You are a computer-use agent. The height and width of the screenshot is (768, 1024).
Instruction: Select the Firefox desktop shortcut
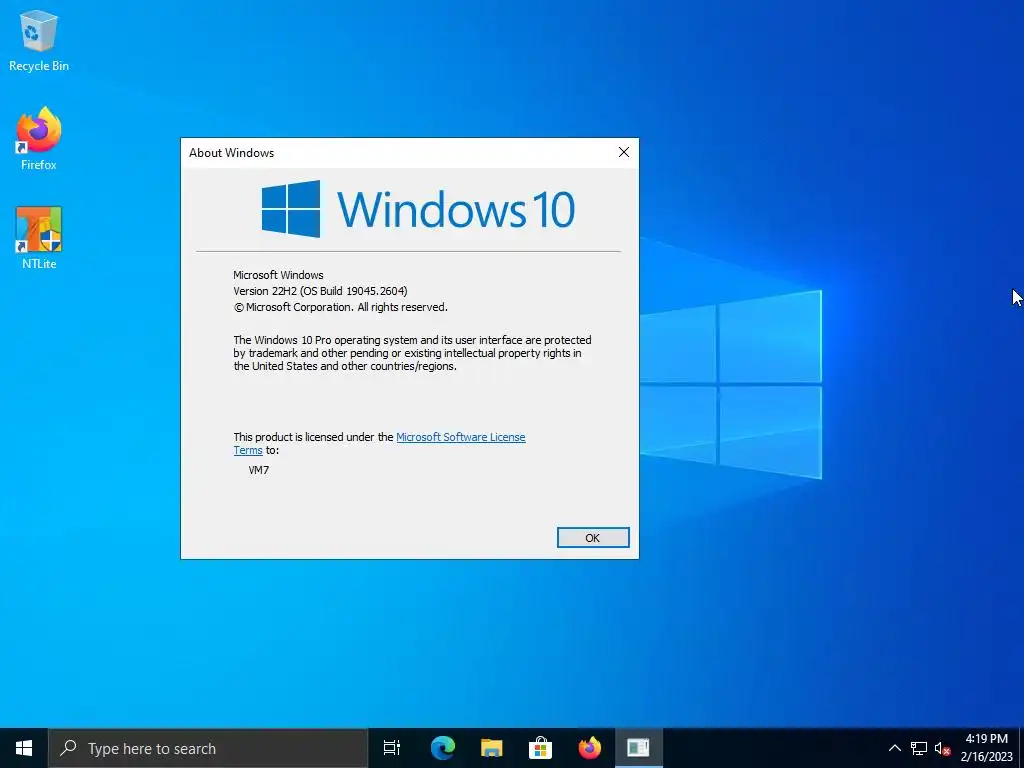pos(39,139)
